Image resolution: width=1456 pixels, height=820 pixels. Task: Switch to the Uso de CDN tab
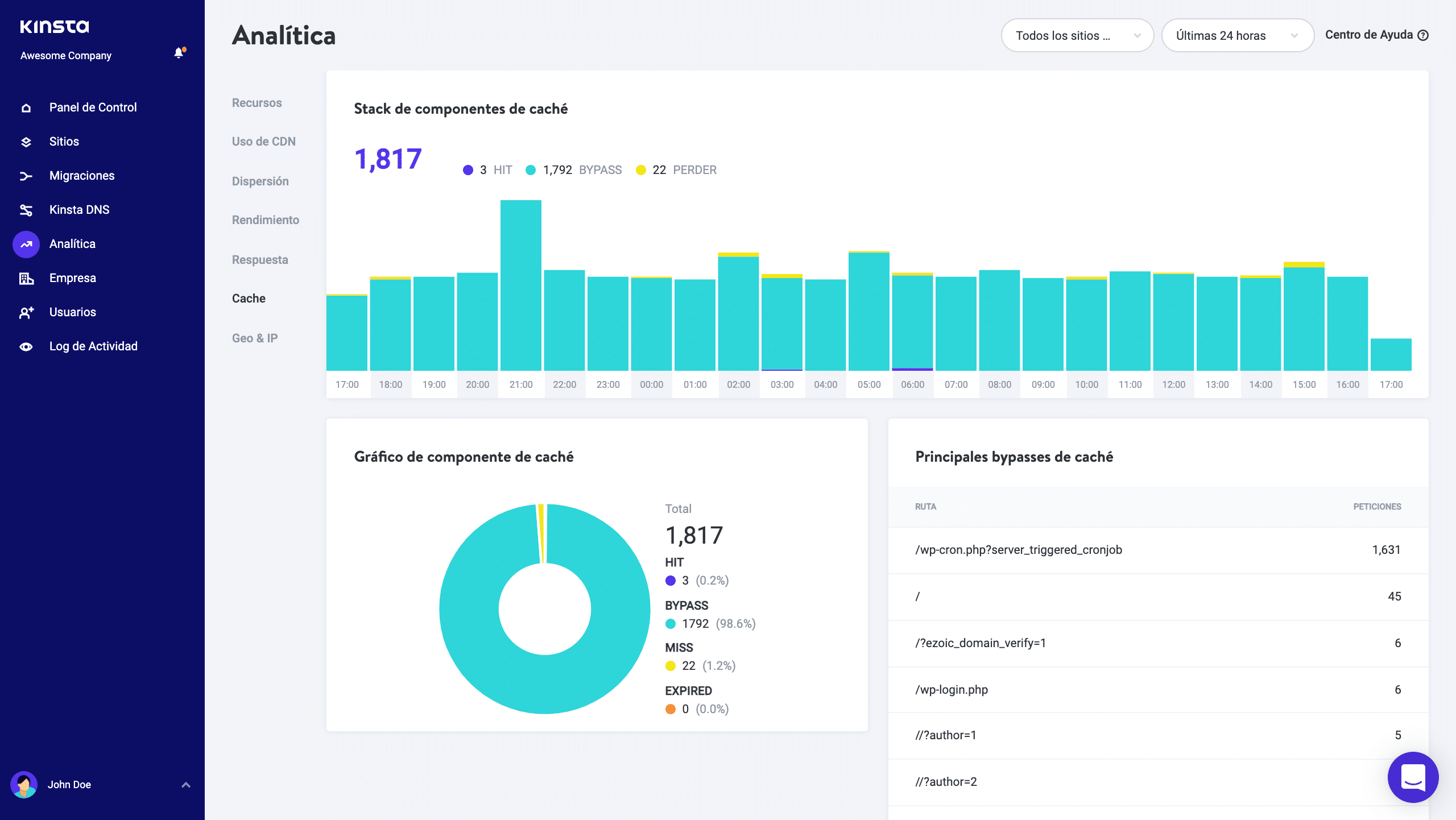(263, 142)
